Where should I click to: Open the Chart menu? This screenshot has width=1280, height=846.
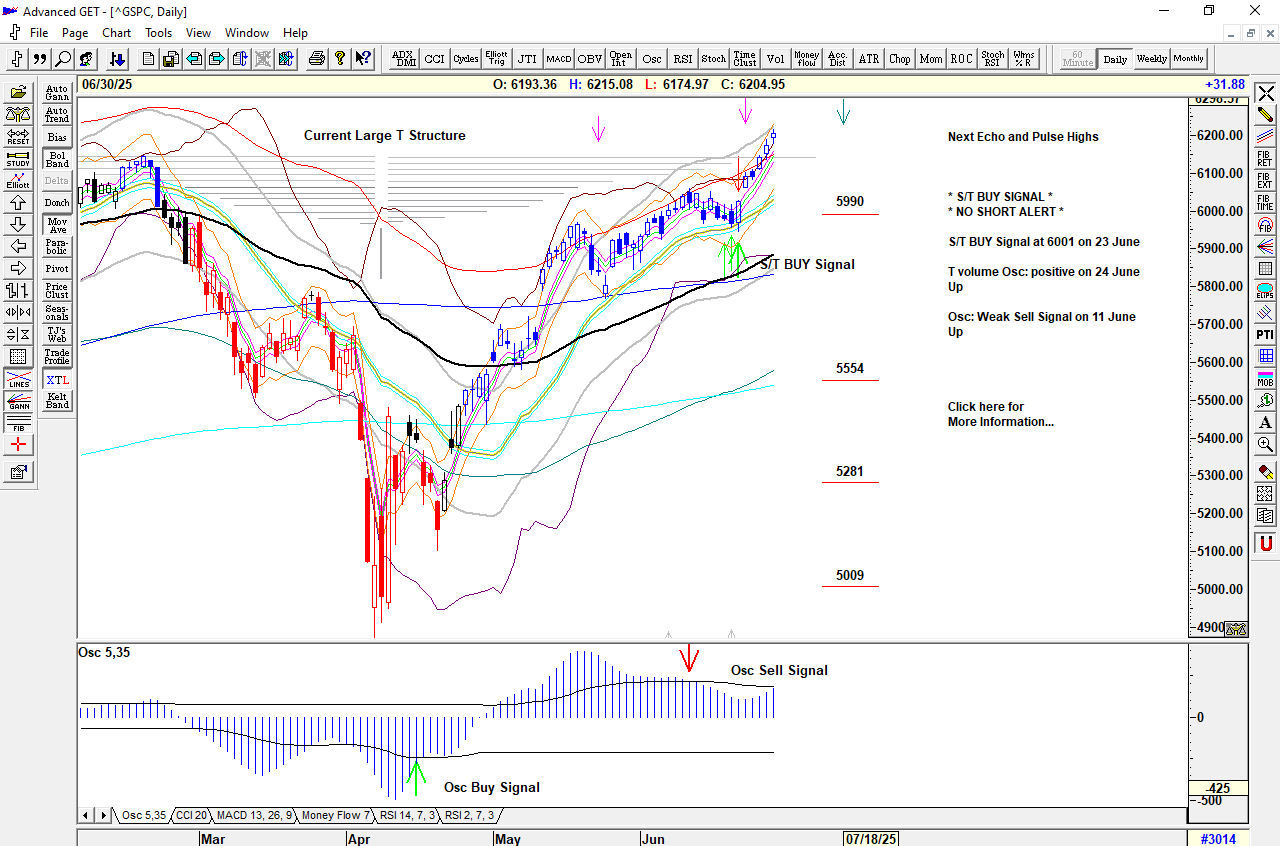pos(116,33)
